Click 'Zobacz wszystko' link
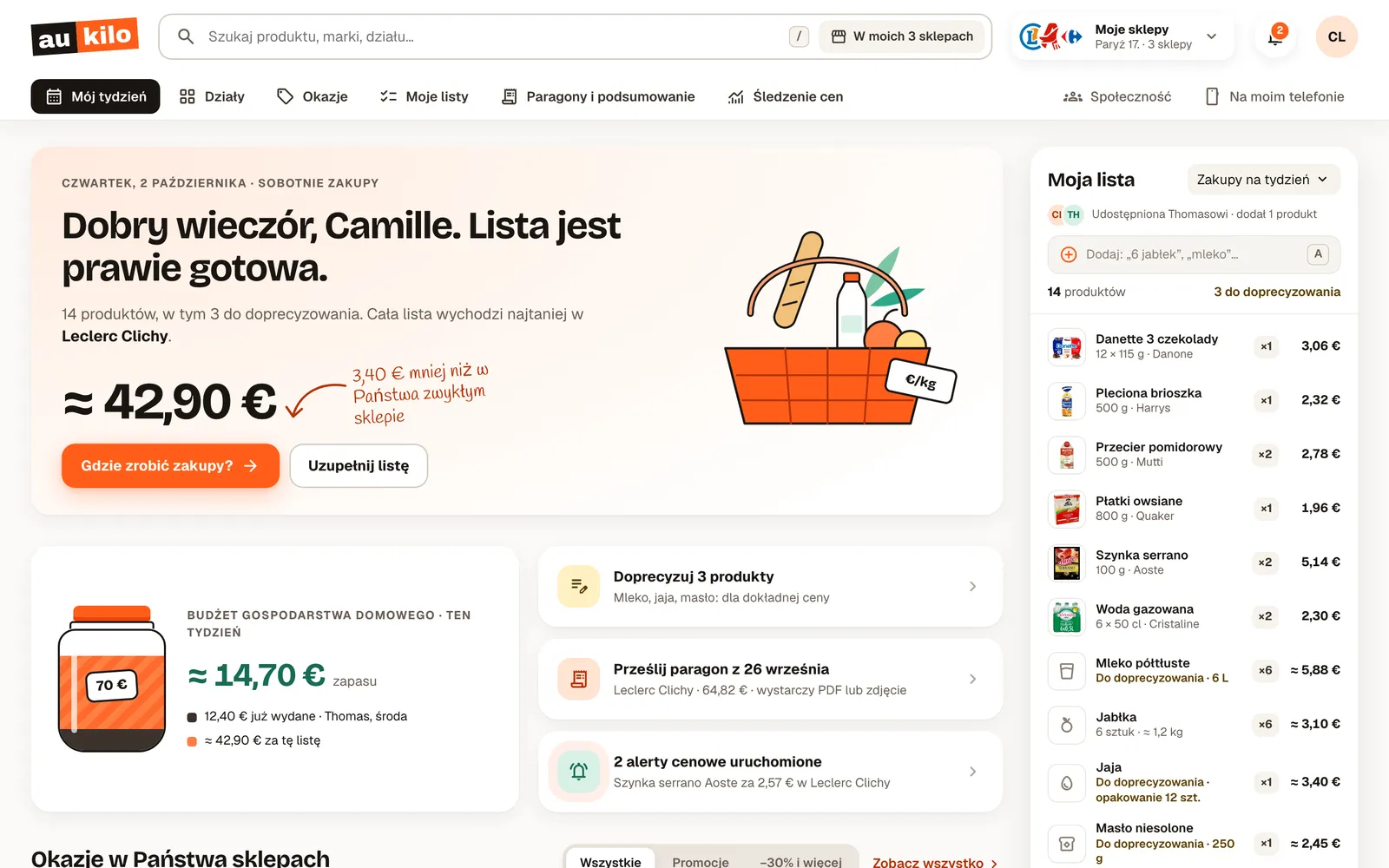 (x=935, y=863)
